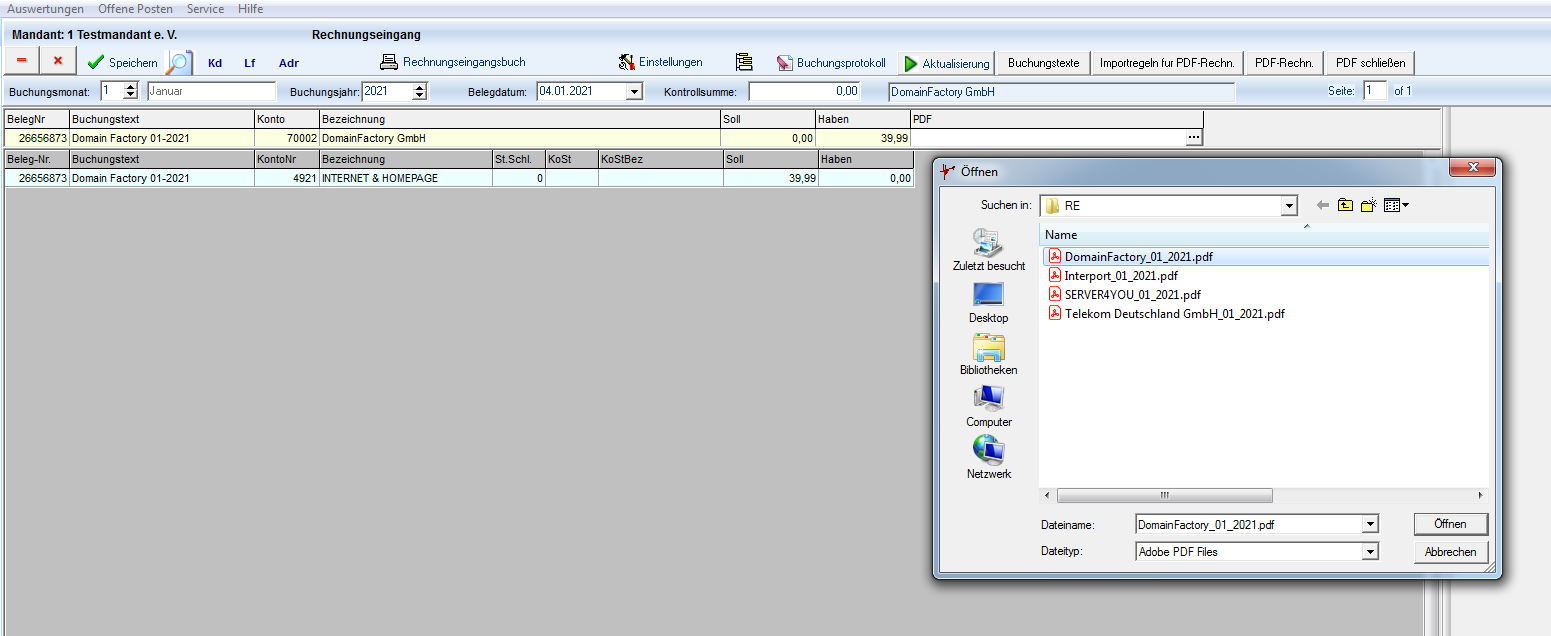Click the St.Schl. column header
The height and width of the screenshot is (636, 1551).
tap(519, 159)
